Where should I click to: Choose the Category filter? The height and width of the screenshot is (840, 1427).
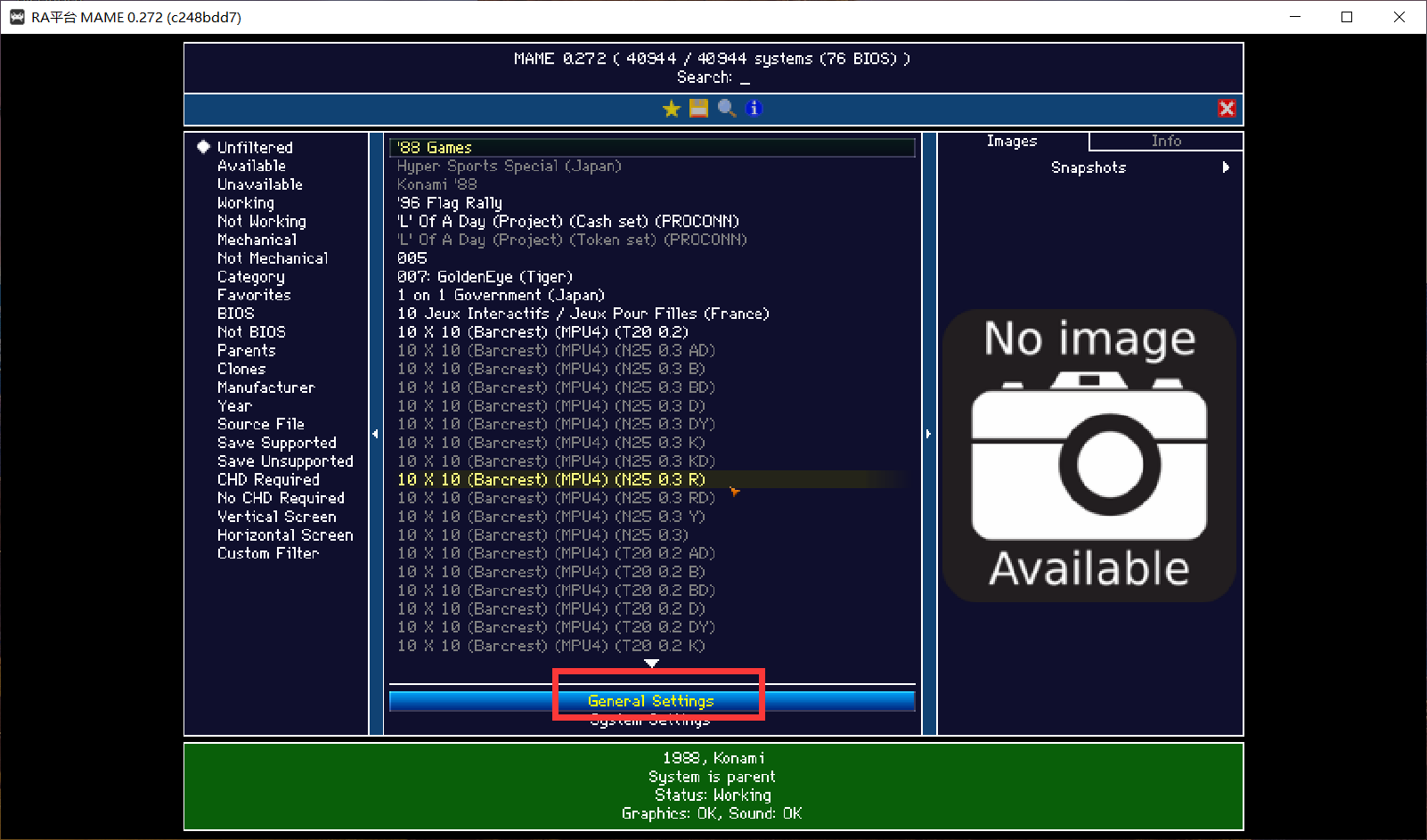pos(251,277)
